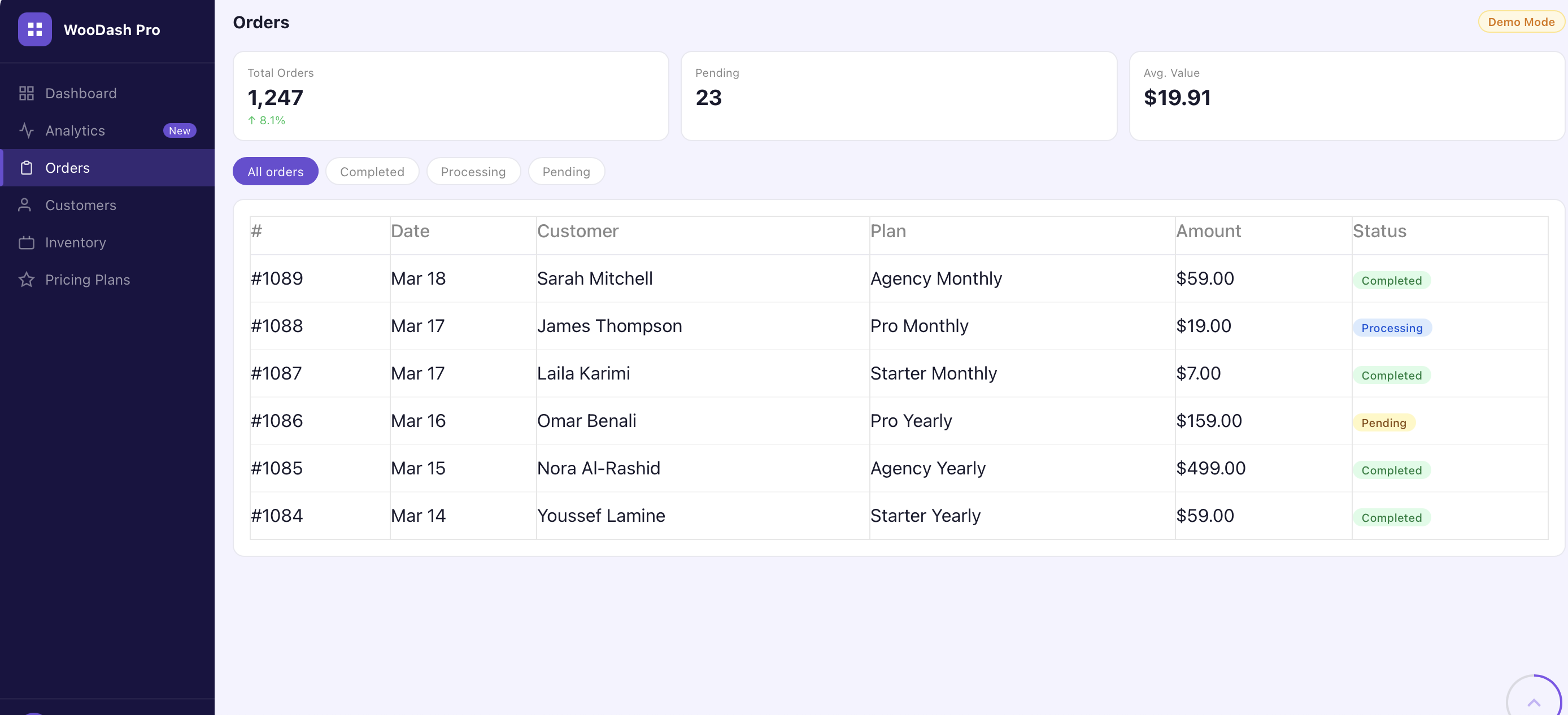Viewport: 1568px width, 715px height.
Task: Click the Customers person icon
Action: (x=26, y=205)
